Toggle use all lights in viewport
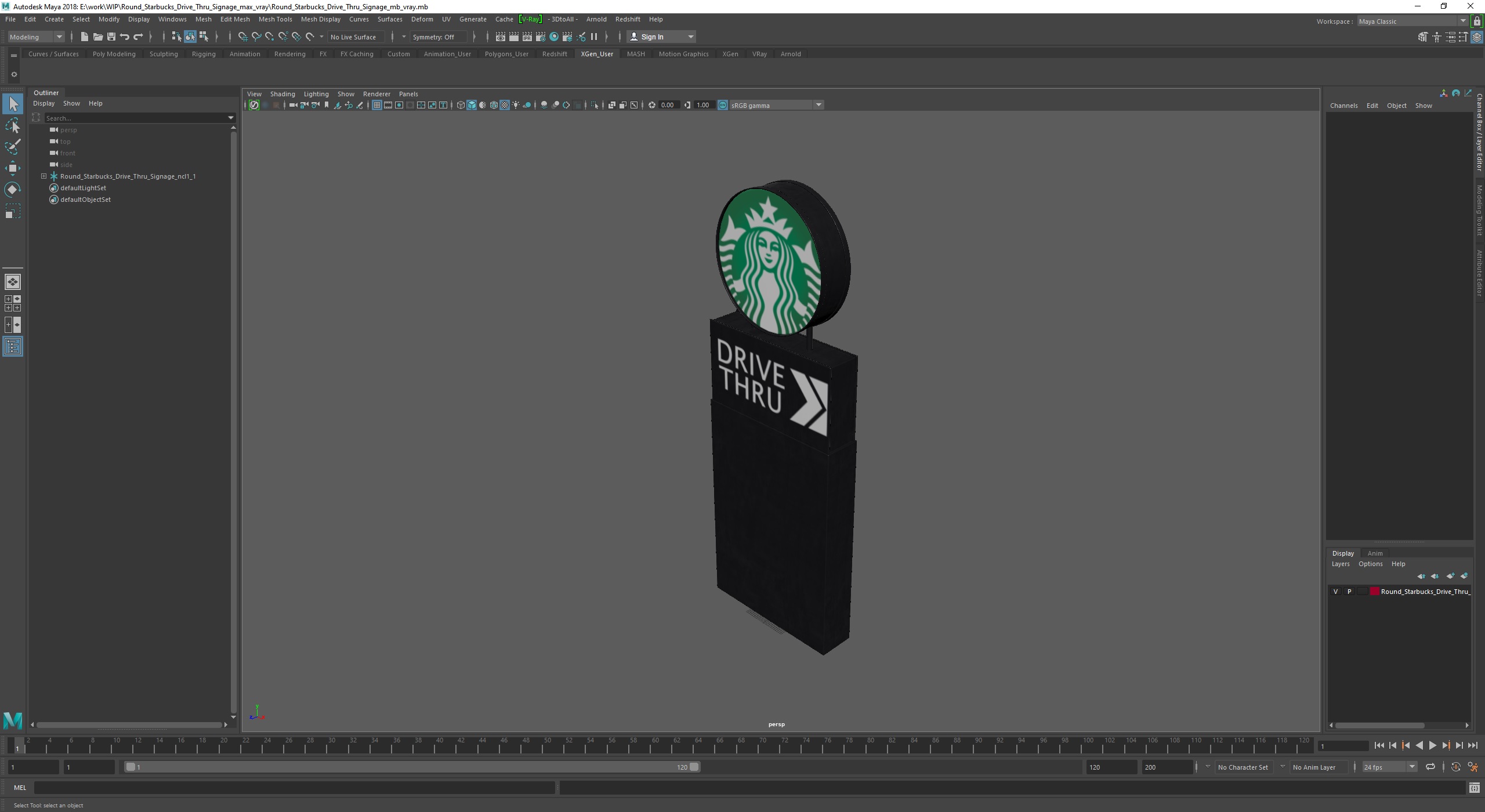 (x=516, y=105)
